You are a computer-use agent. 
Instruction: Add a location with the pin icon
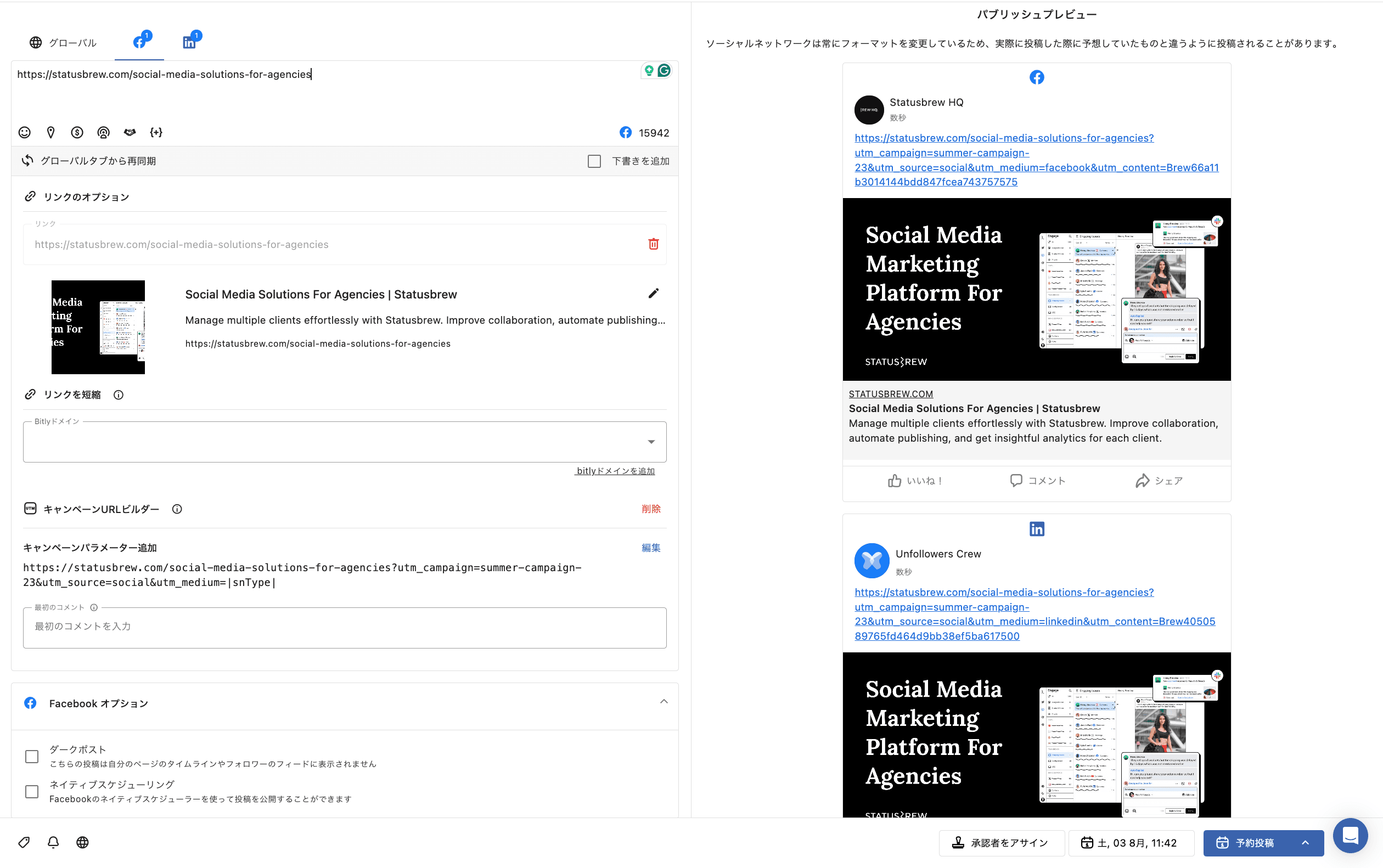click(x=50, y=133)
